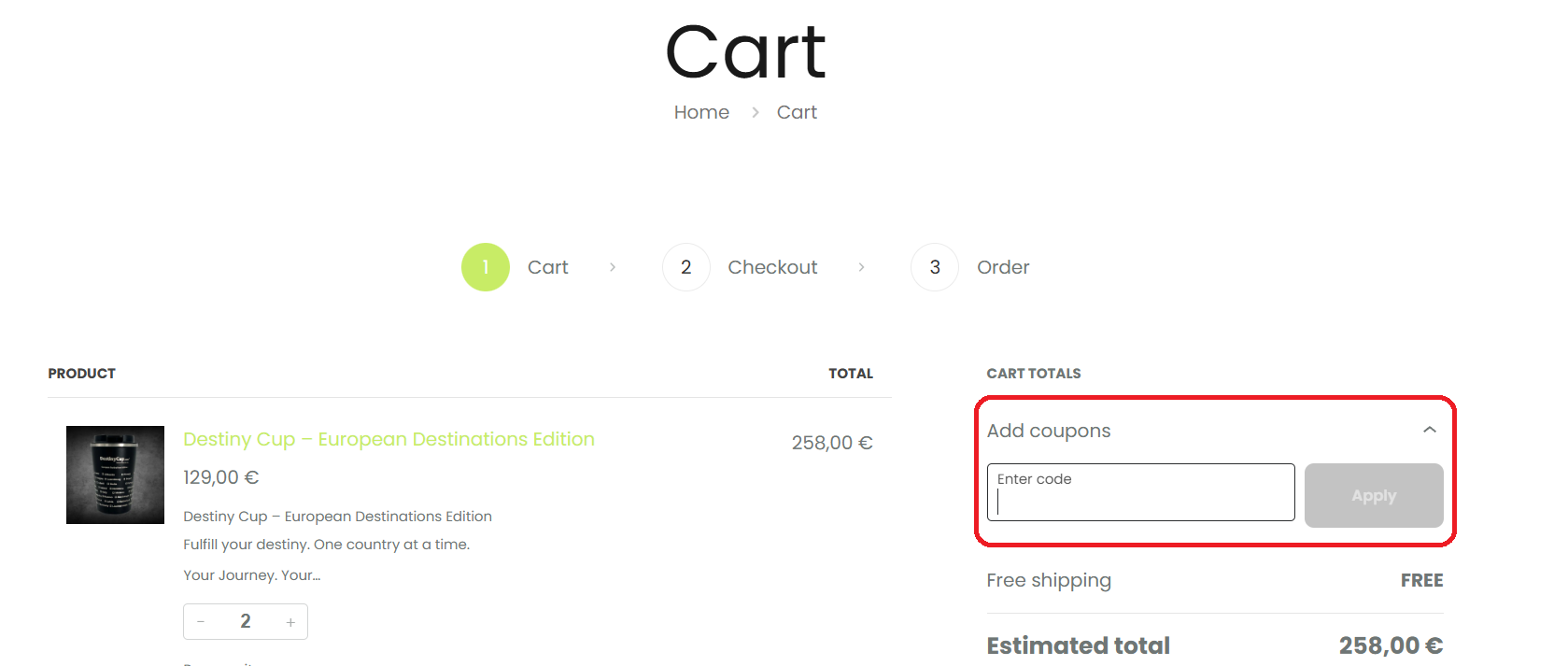The width and height of the screenshot is (1568, 666).
Task: Go to the Checkout step
Action: [x=772, y=267]
